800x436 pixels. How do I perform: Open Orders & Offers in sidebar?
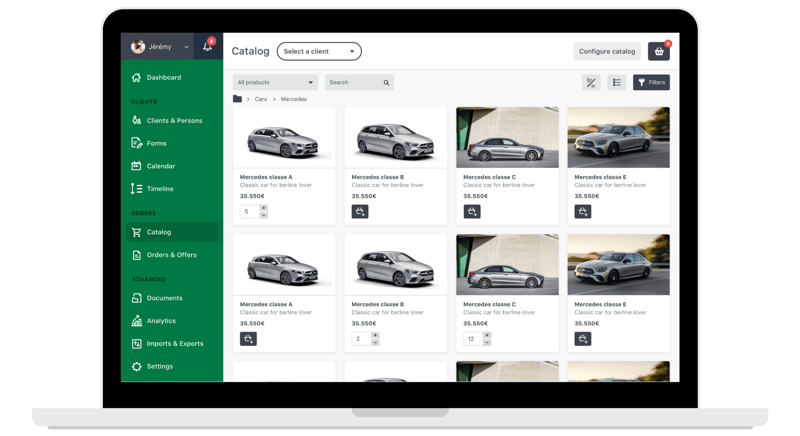[x=171, y=255]
